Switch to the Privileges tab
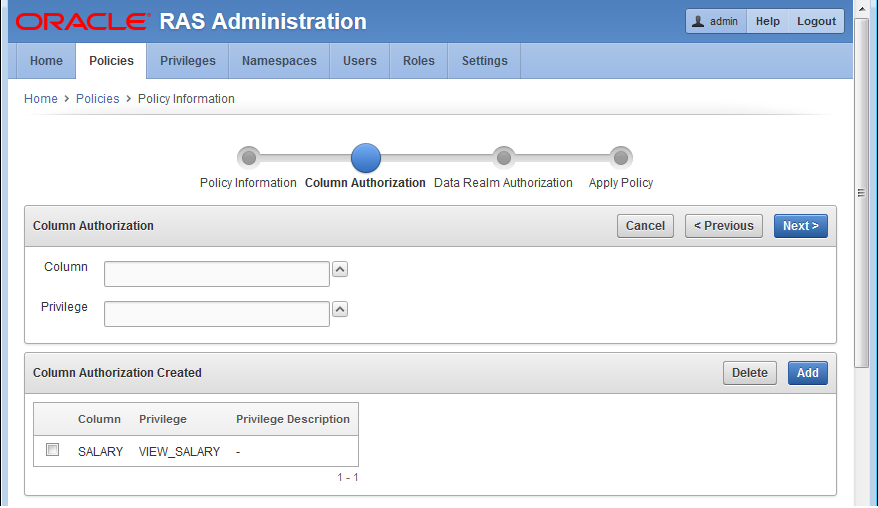 (x=188, y=61)
